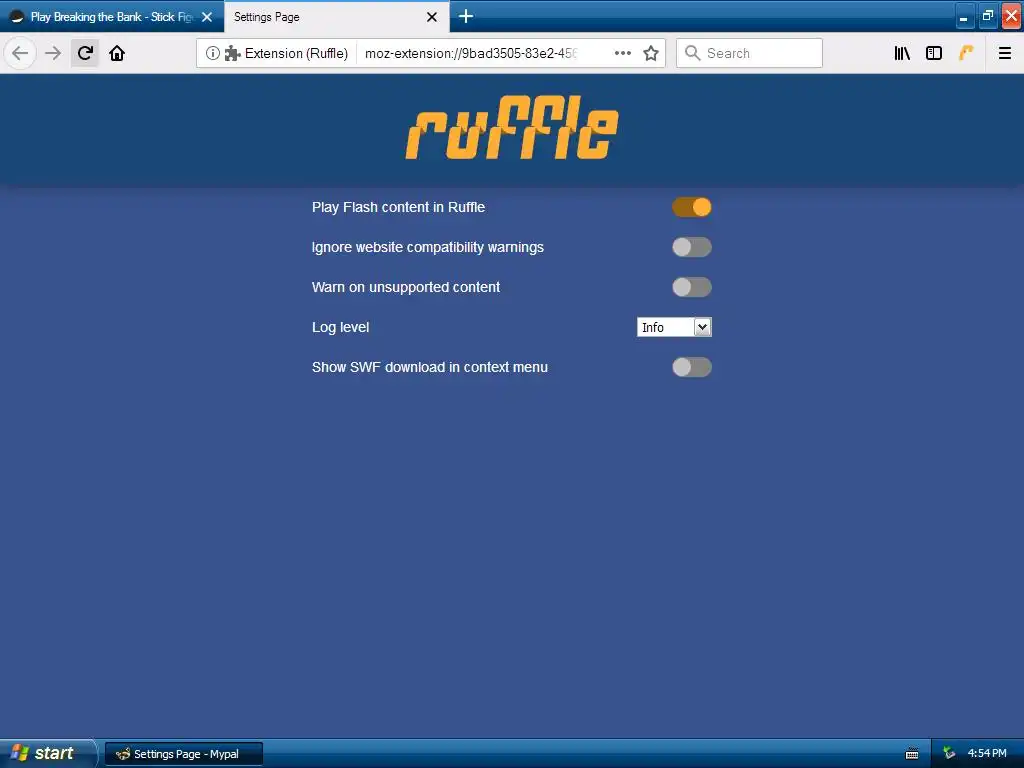Open a new tab with plus
Viewport: 1024px width, 768px height.
click(x=466, y=16)
